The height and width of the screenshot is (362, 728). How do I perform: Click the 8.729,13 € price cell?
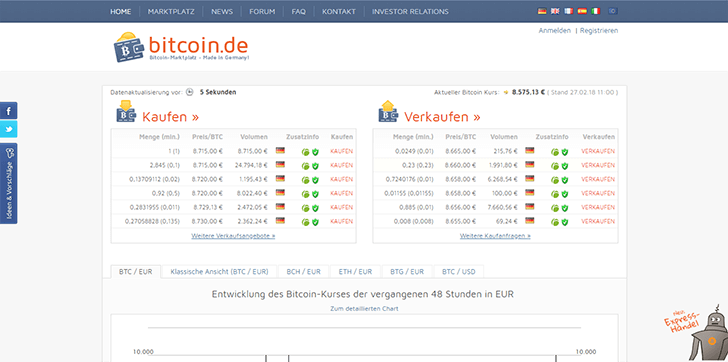click(x=208, y=207)
